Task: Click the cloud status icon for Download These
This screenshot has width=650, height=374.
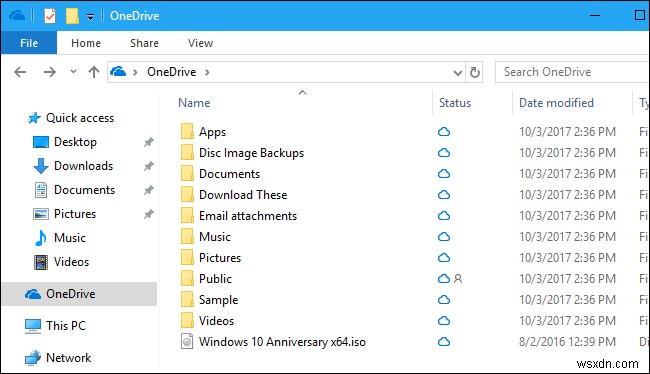Action: pos(444,194)
